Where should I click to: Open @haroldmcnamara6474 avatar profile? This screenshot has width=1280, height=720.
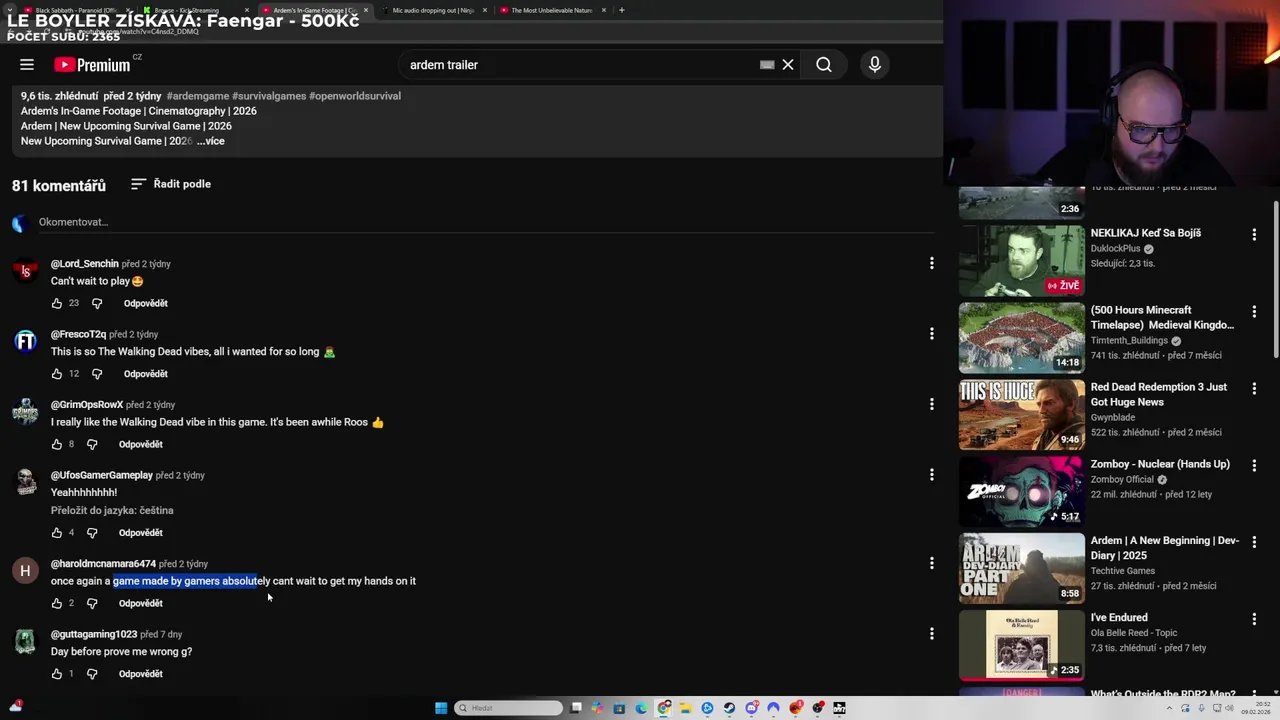coord(25,571)
